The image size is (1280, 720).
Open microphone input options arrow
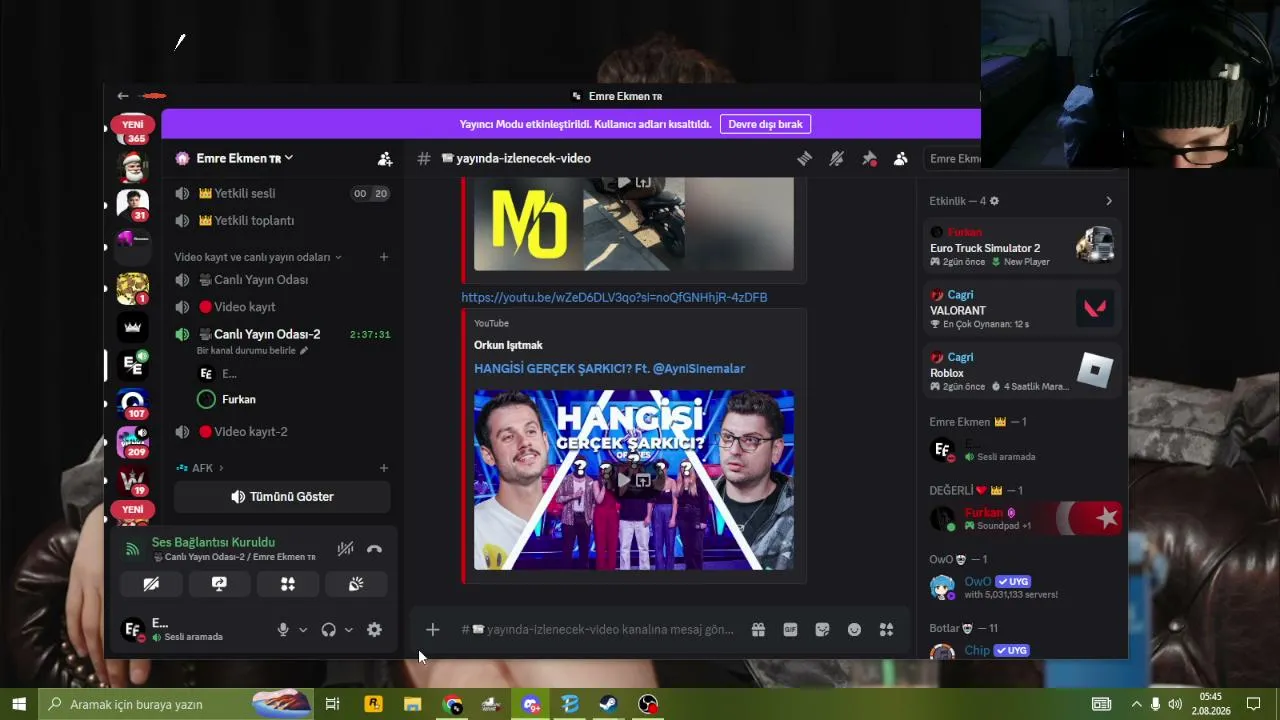pos(303,630)
